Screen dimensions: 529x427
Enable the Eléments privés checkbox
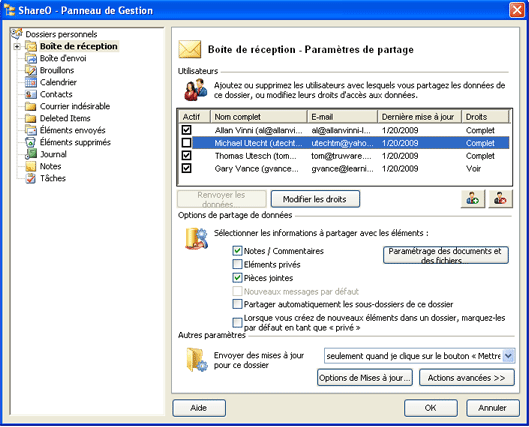[237, 264]
